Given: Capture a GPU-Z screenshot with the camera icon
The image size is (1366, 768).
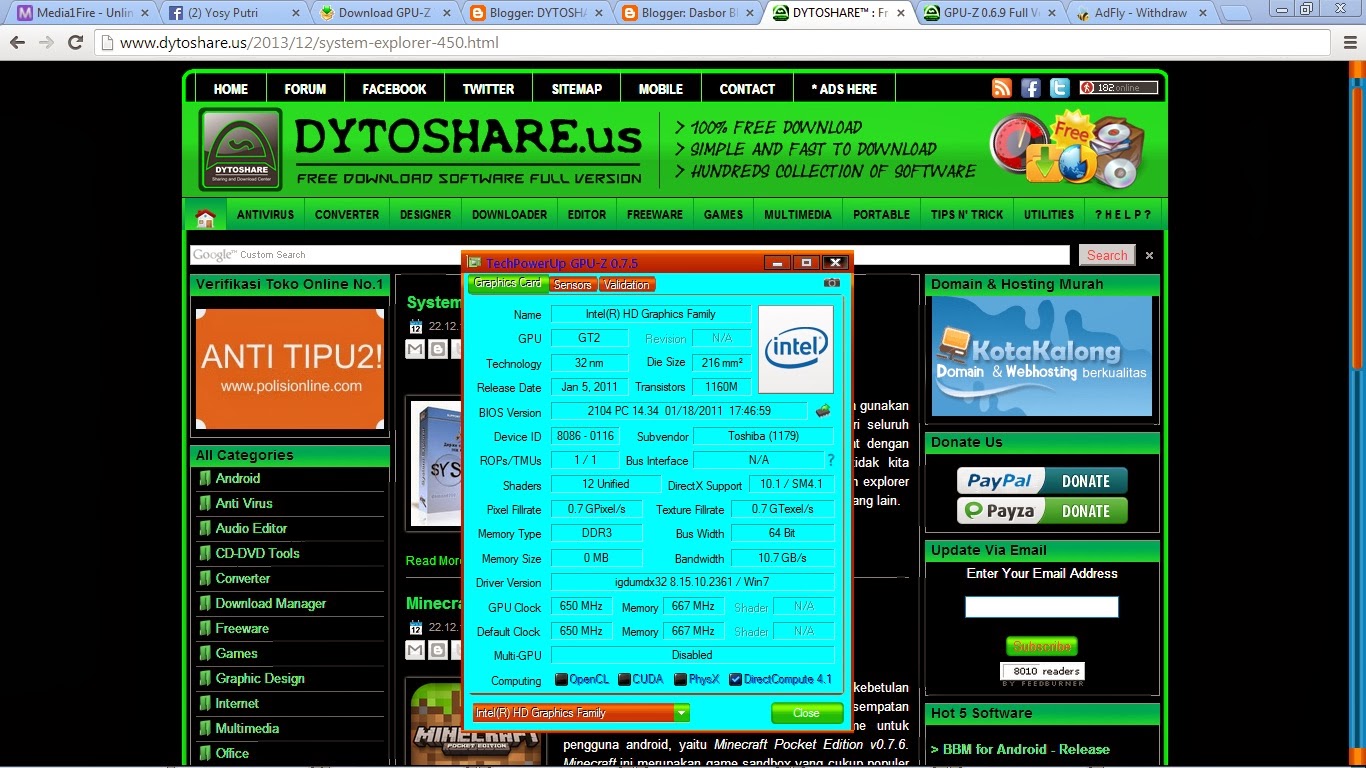Looking at the screenshot, I should coord(831,283).
